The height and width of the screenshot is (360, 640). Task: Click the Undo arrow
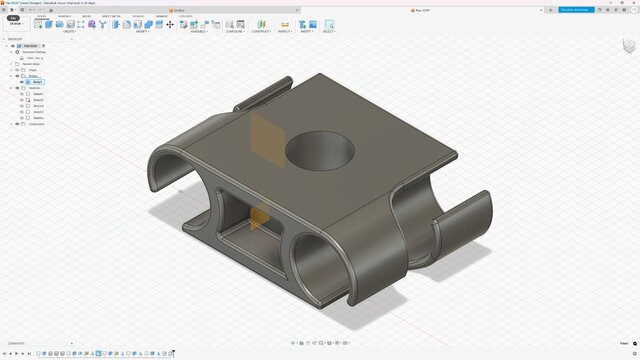(31, 10)
